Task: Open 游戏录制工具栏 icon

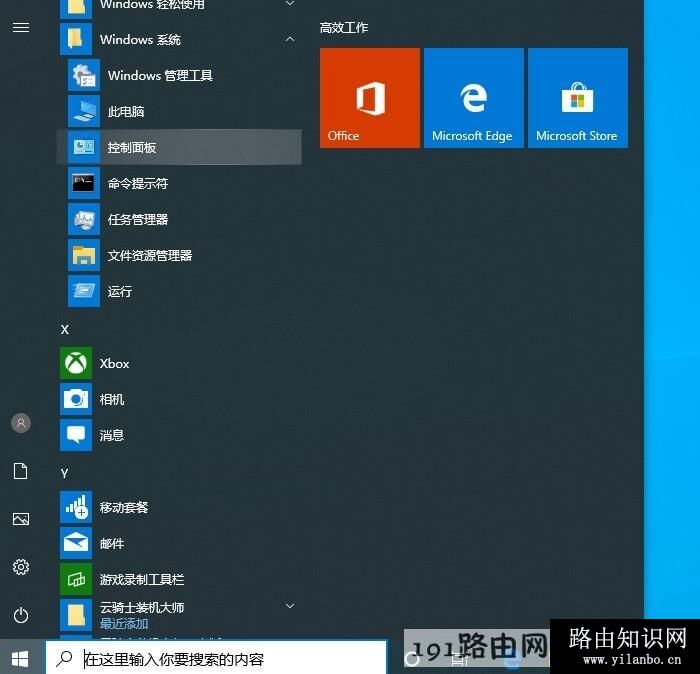Action: click(x=76, y=579)
